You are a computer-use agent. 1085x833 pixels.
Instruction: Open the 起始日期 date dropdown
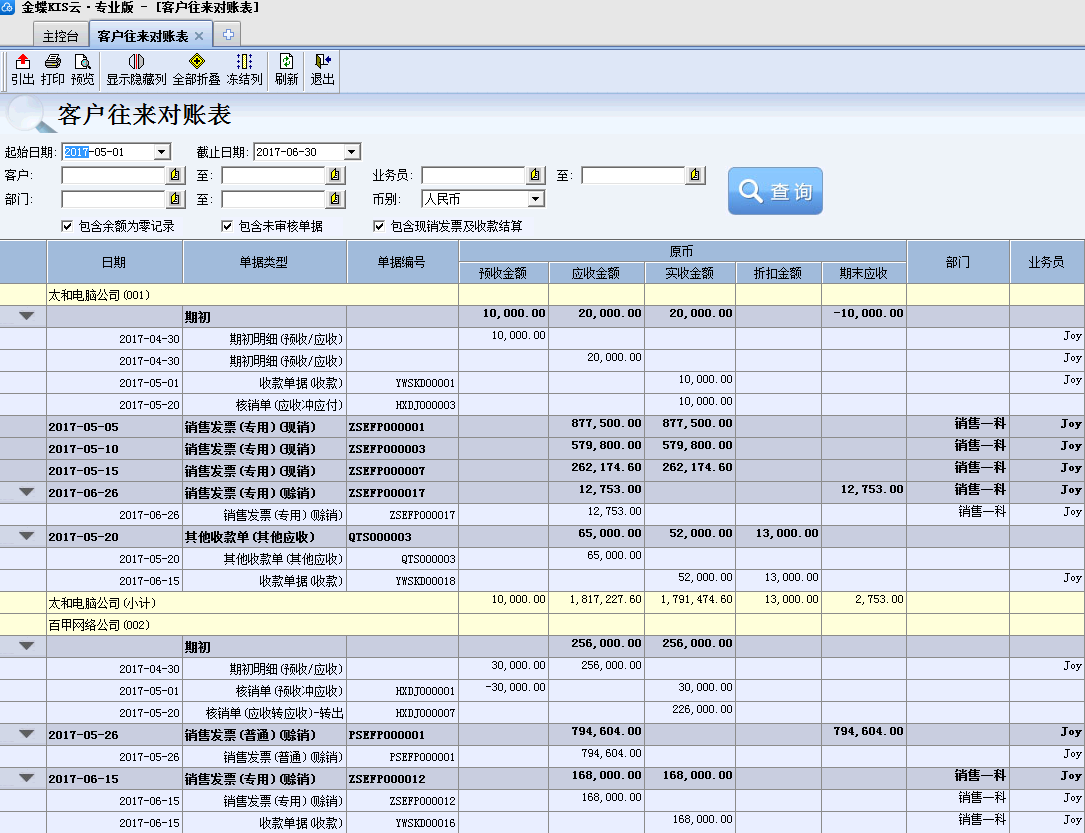(x=162, y=152)
